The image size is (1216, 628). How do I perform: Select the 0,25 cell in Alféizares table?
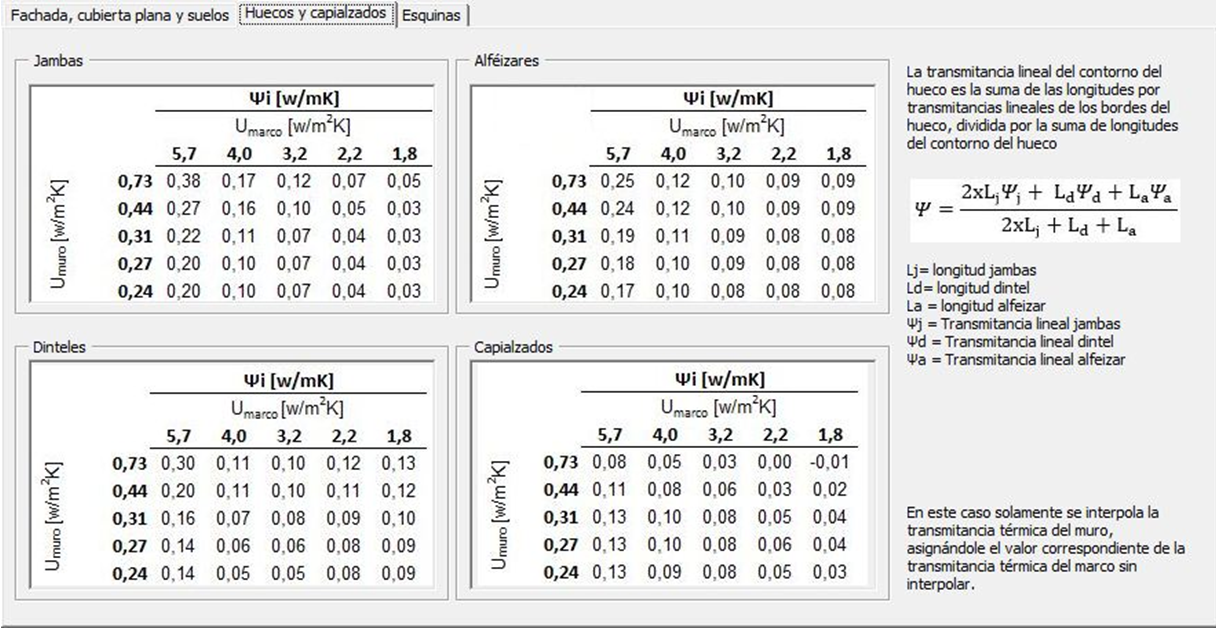pyautogui.click(x=617, y=181)
